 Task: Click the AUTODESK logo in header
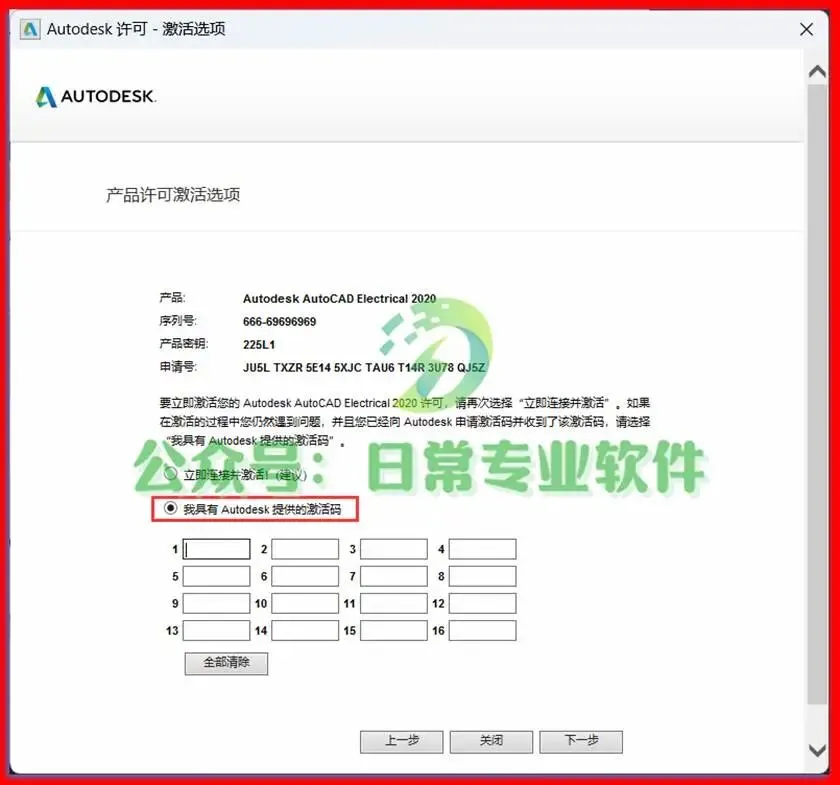[x=96, y=97]
